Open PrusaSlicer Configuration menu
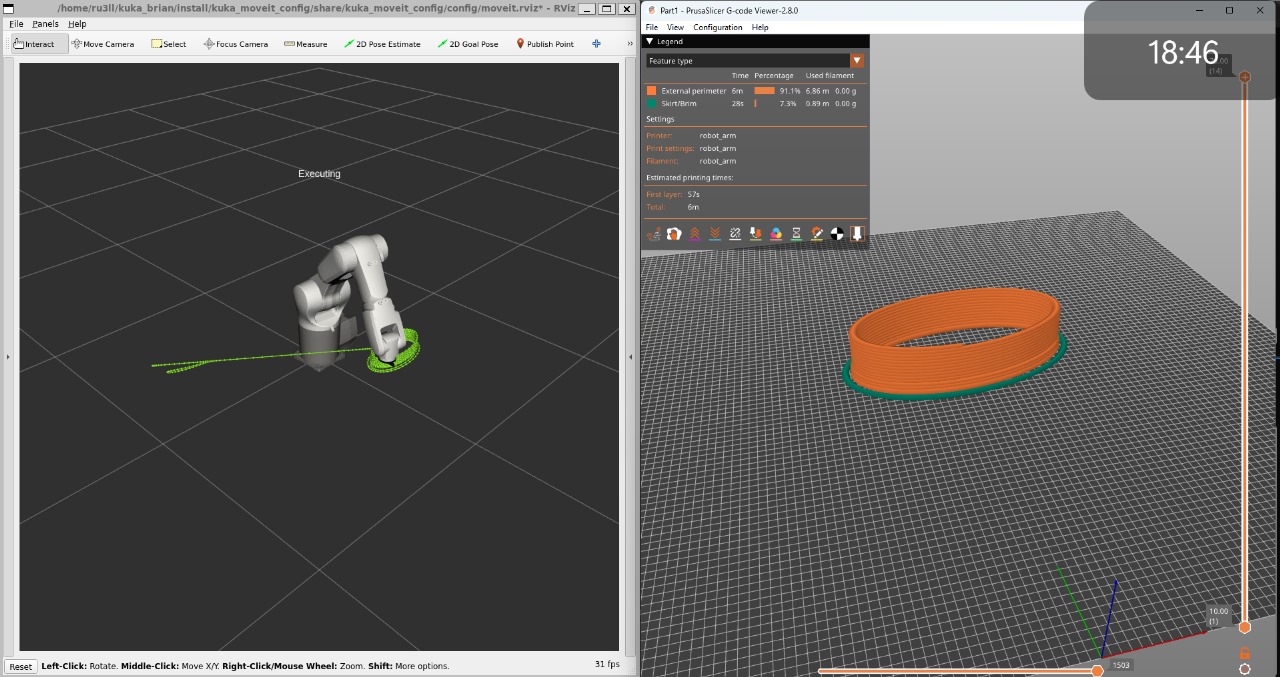Image resolution: width=1280 pixels, height=677 pixels. click(x=718, y=27)
